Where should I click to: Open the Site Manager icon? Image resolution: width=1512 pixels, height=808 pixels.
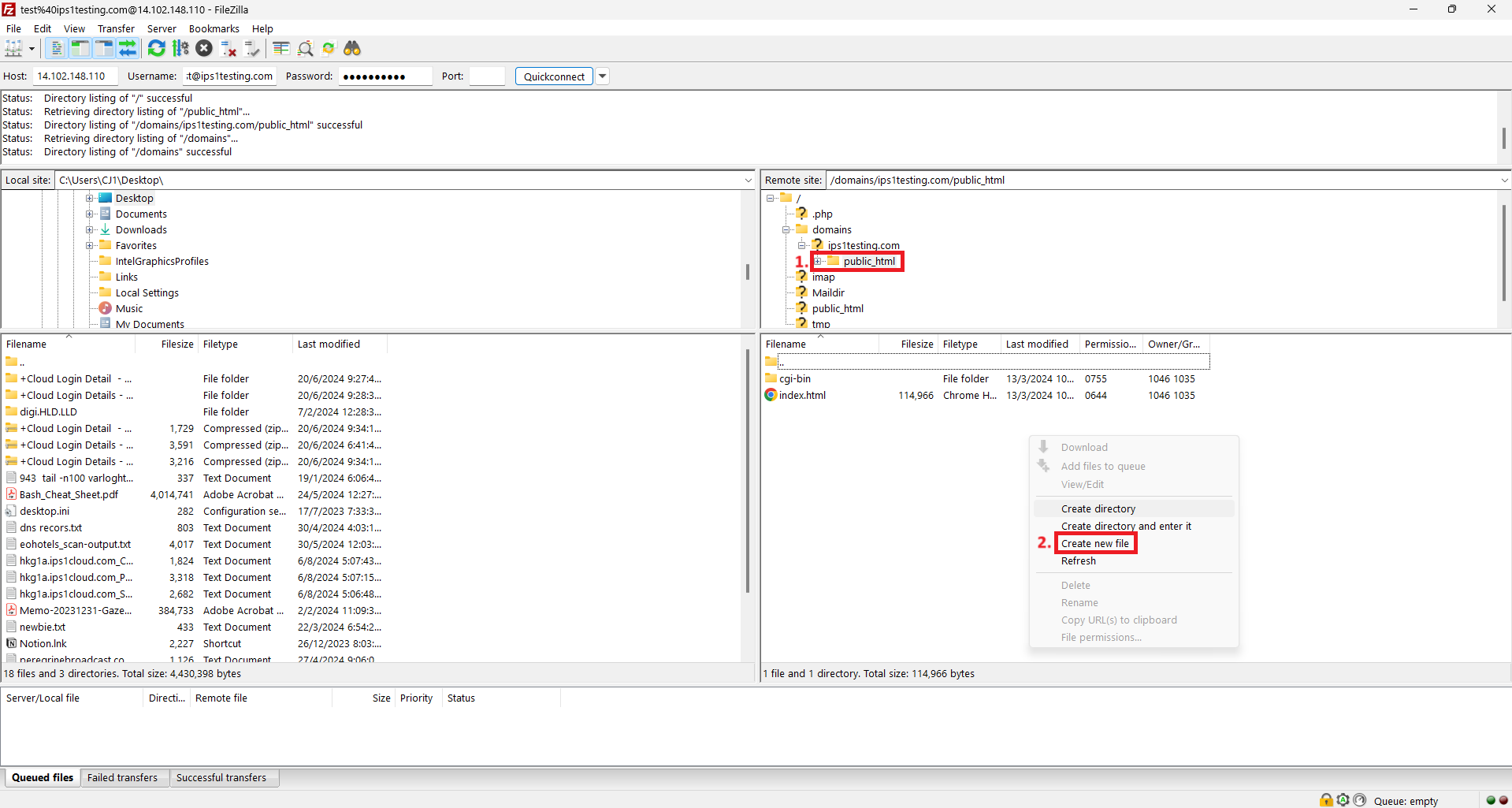coord(14,49)
